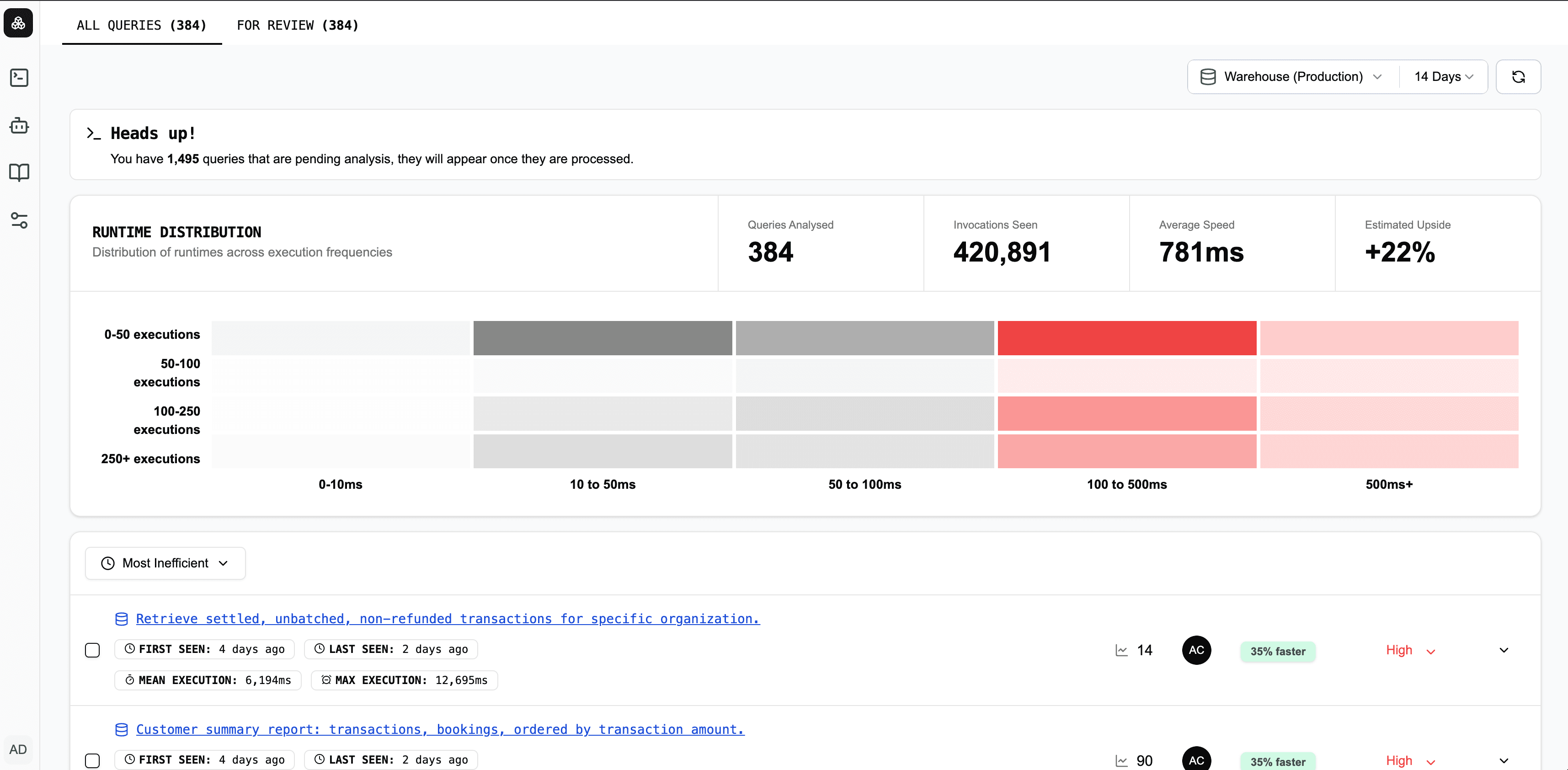Click the trend chart icon showing 14 invocations
This screenshot has width=1568, height=770.
[1122, 649]
